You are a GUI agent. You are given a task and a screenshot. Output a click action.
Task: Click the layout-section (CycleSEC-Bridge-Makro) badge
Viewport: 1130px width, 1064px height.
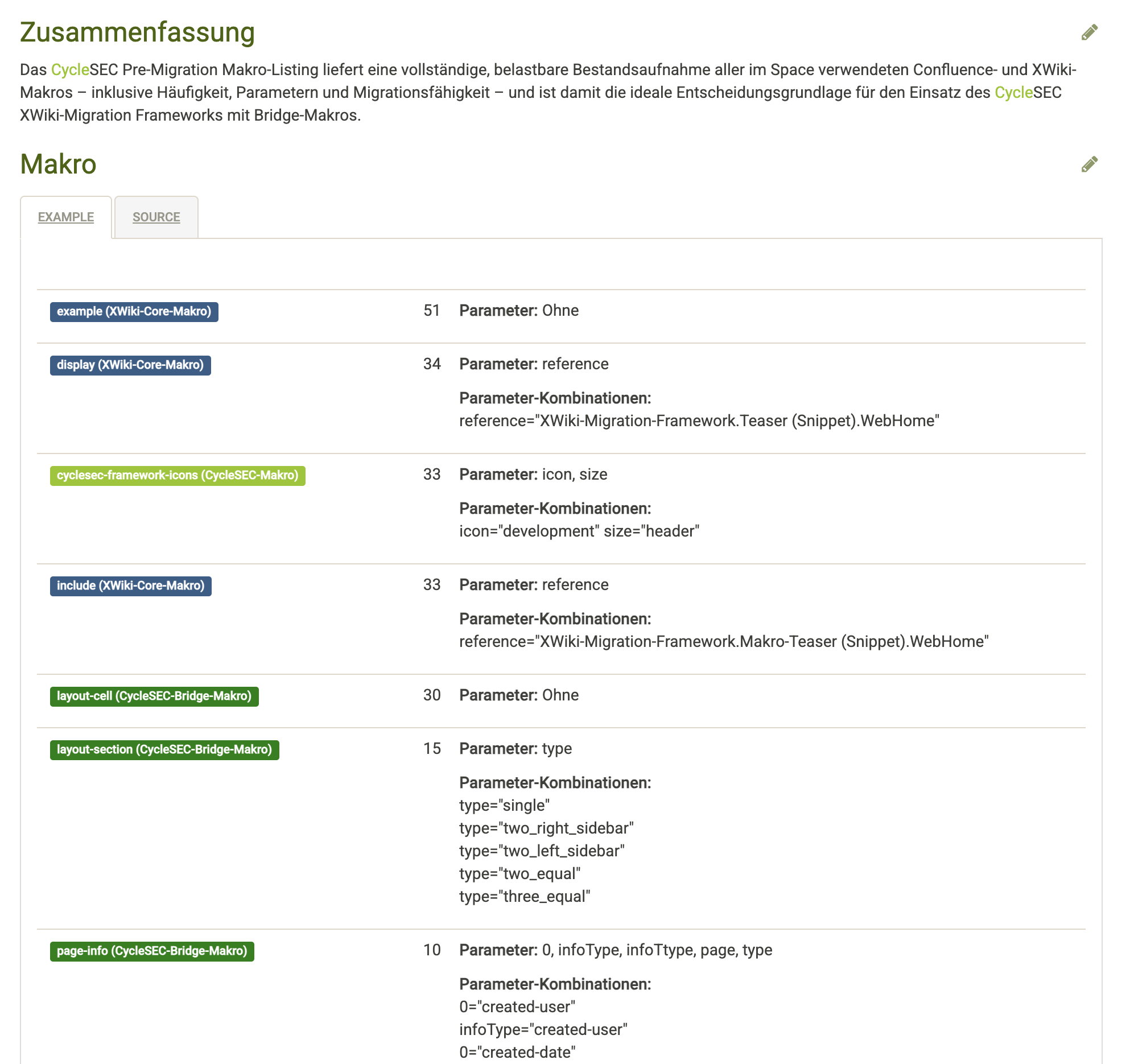pos(164,750)
